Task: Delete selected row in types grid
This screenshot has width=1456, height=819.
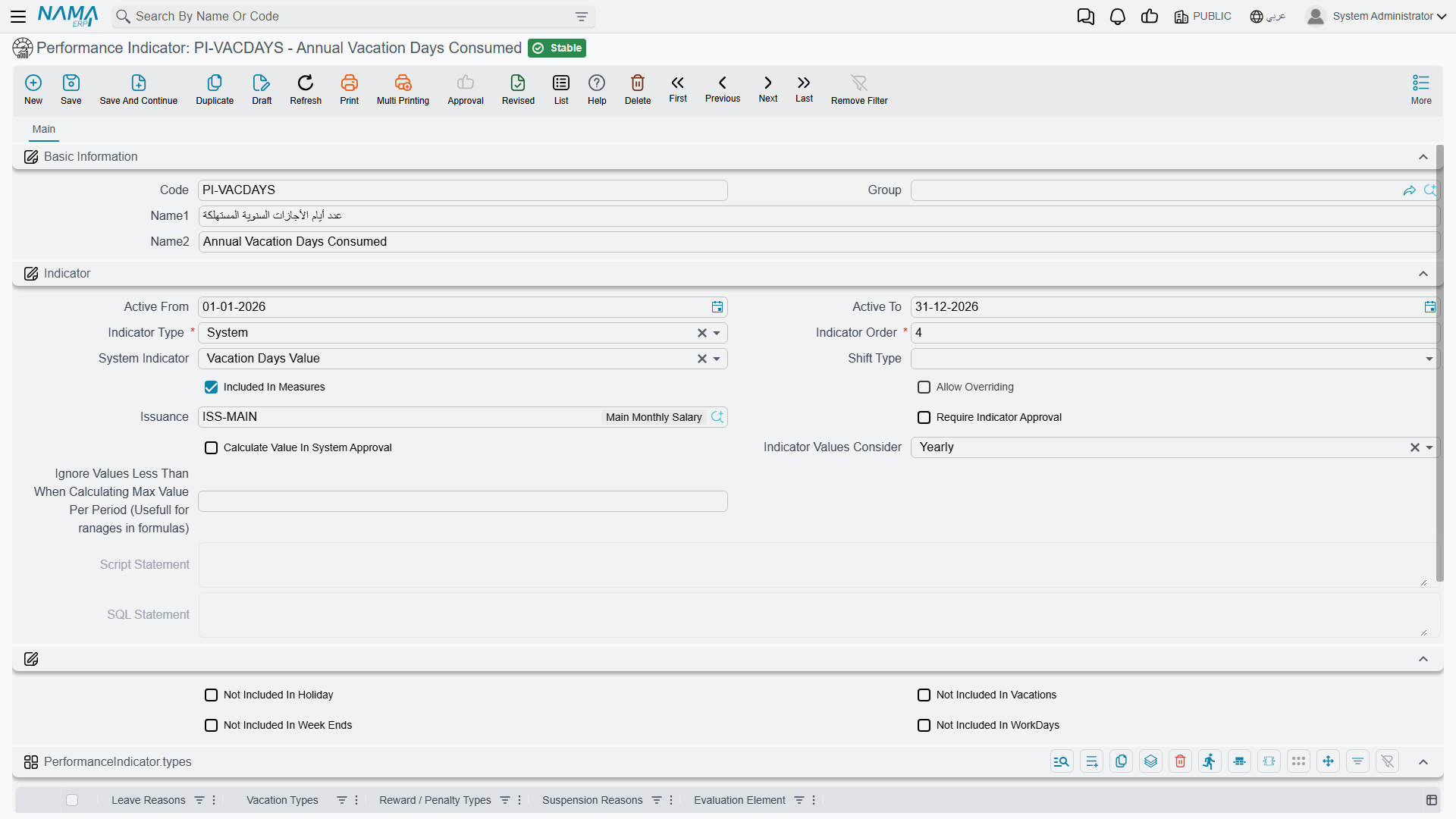Action: [x=1180, y=761]
